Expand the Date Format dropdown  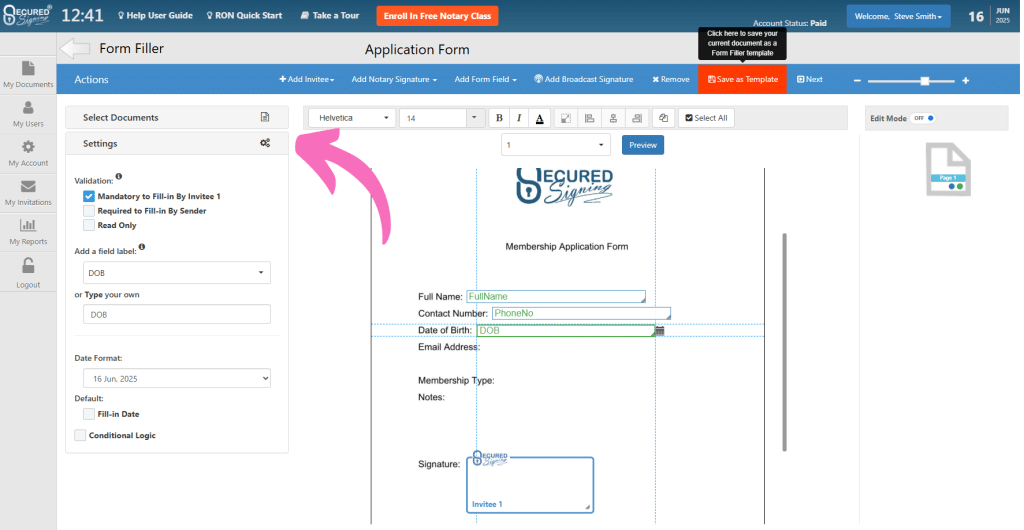pyautogui.click(x=177, y=378)
